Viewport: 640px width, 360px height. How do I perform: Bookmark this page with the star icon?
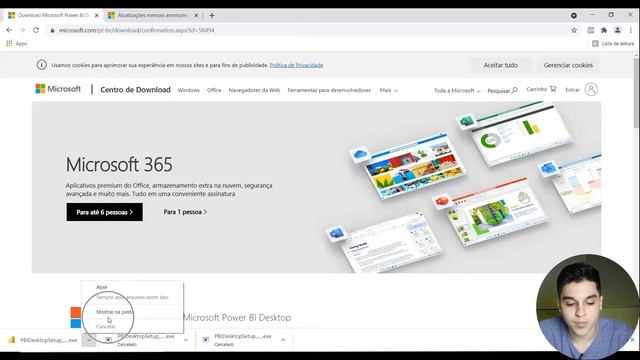[574, 30]
